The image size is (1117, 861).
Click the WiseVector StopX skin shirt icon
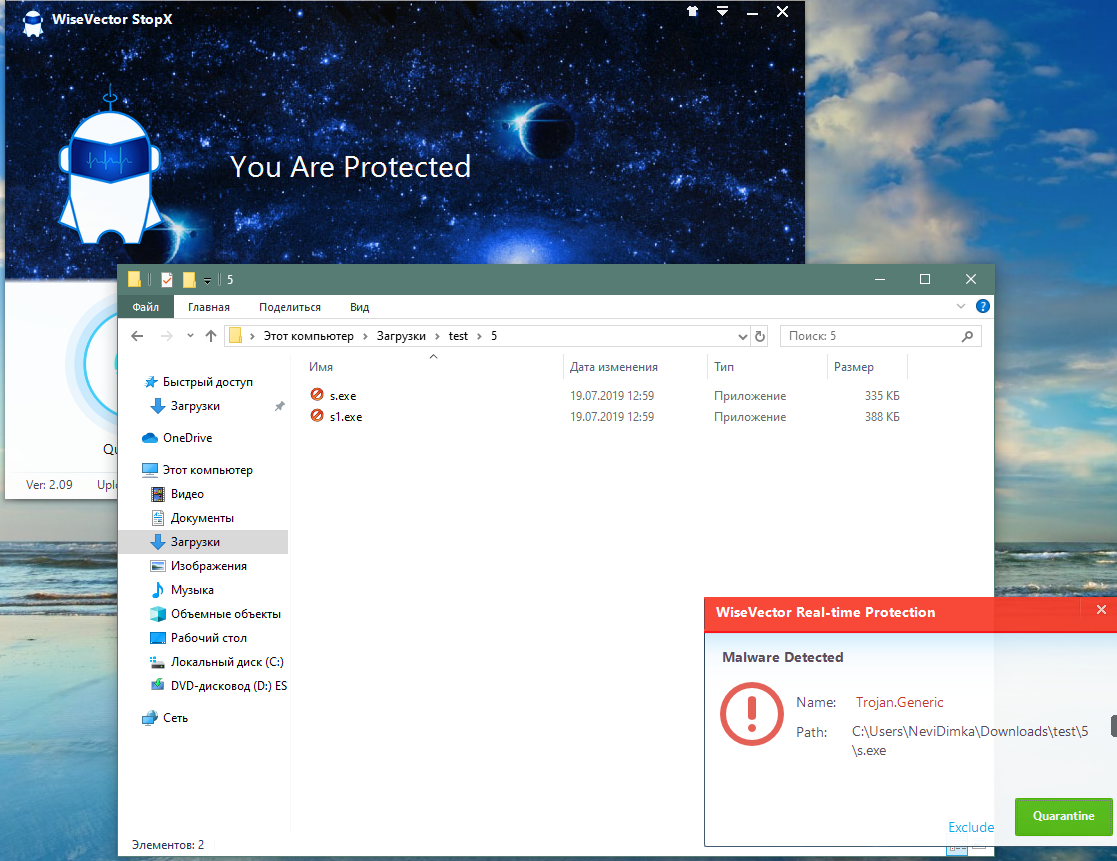(692, 11)
